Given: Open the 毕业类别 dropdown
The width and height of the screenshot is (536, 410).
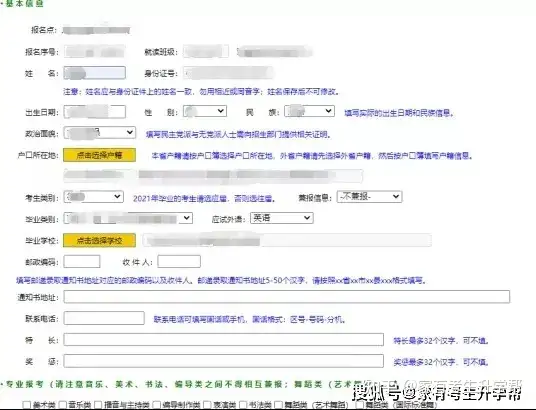Looking at the screenshot, I should 128,218.
